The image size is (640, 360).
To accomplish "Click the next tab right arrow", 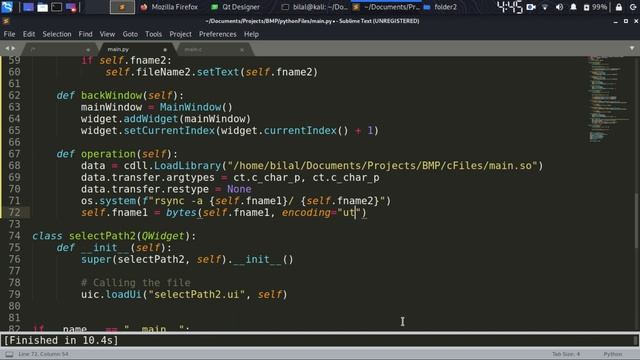I will (x=13, y=49).
